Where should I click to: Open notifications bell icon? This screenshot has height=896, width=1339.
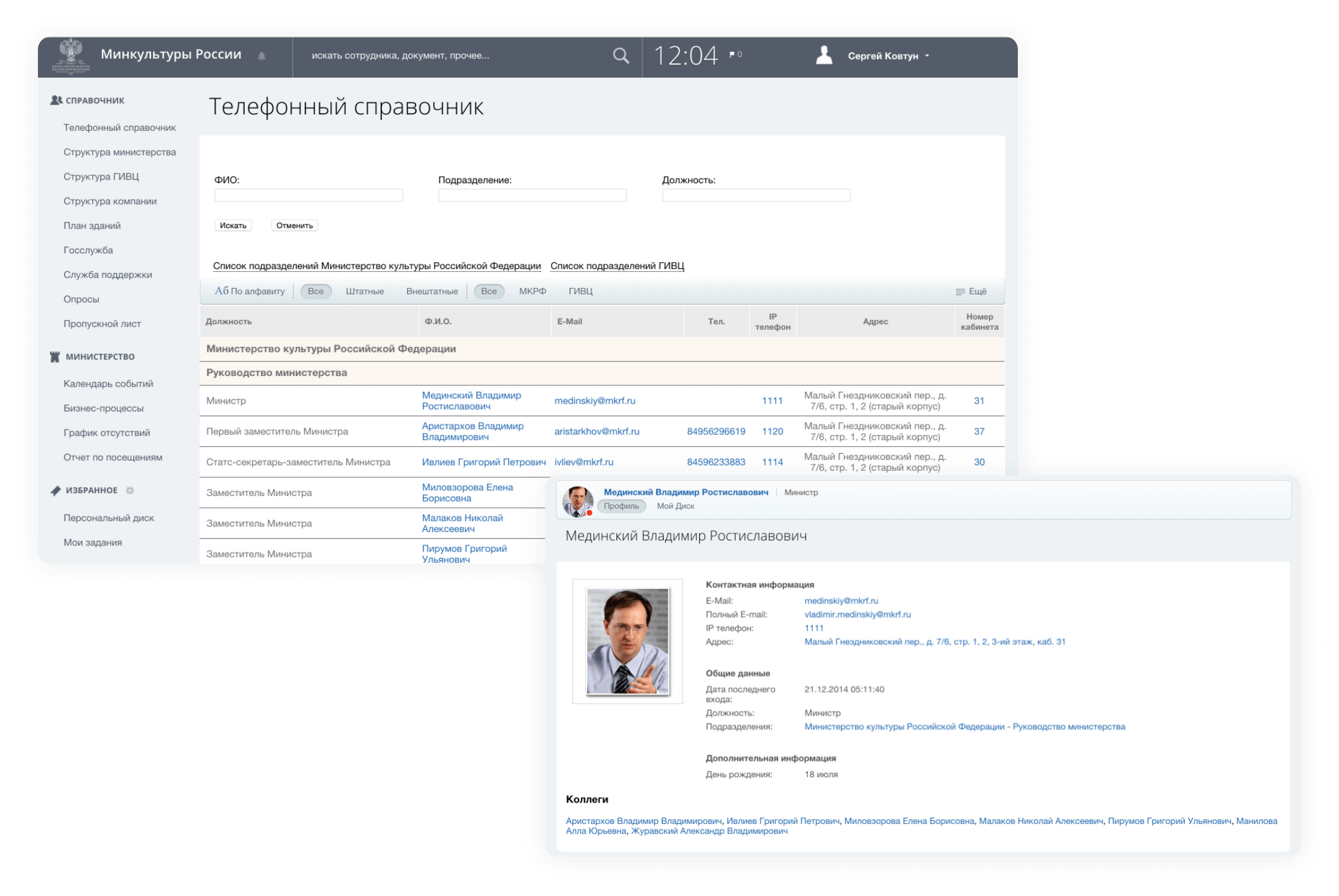click(262, 56)
